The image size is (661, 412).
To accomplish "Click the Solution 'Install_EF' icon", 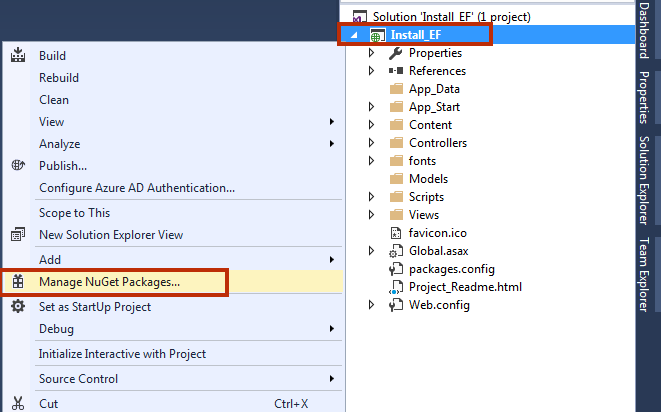I will [359, 17].
